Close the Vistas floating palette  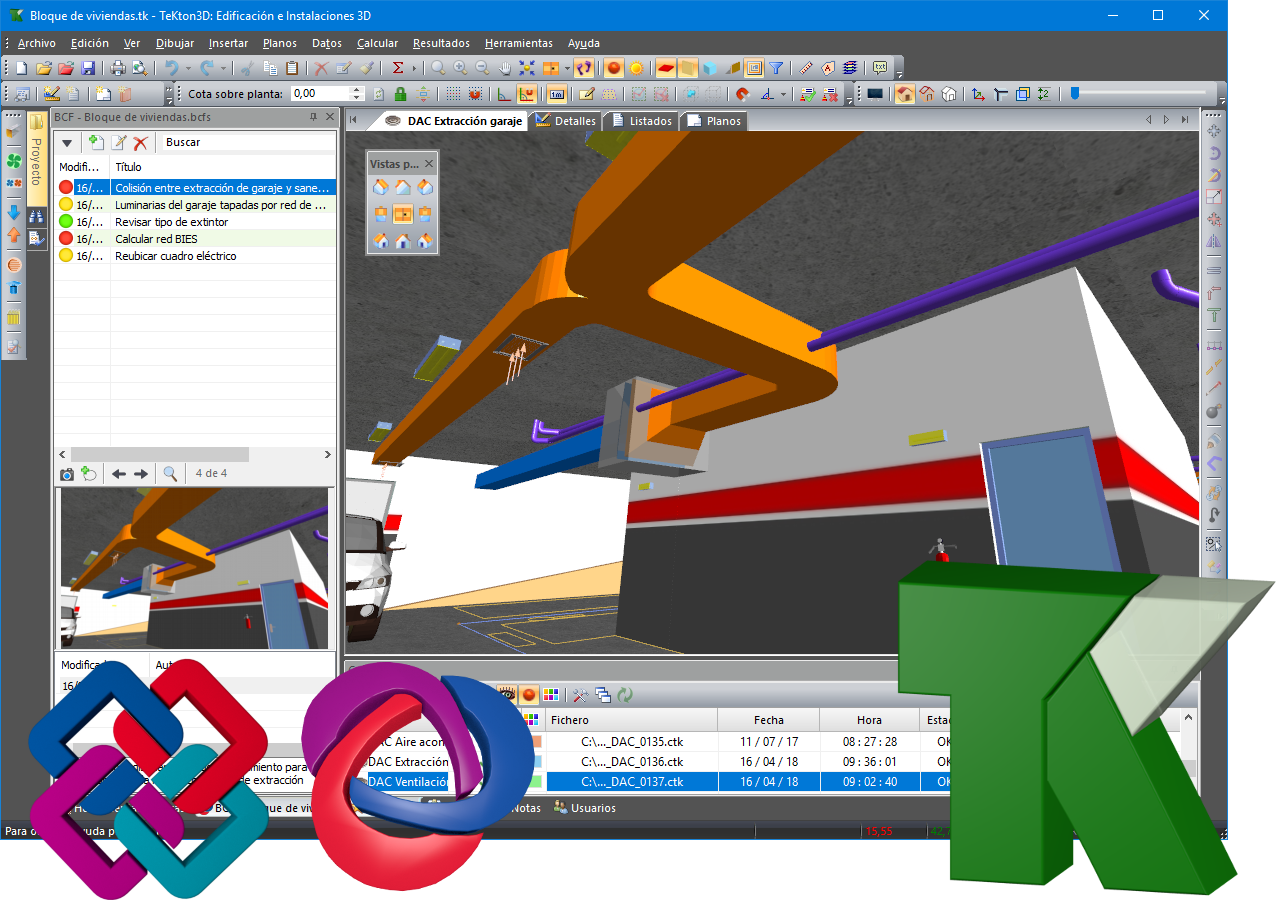click(x=429, y=164)
